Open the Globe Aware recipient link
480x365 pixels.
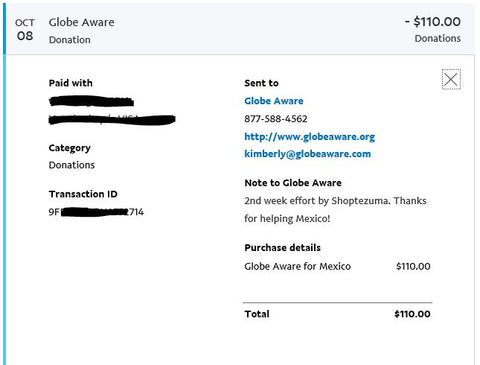click(274, 101)
